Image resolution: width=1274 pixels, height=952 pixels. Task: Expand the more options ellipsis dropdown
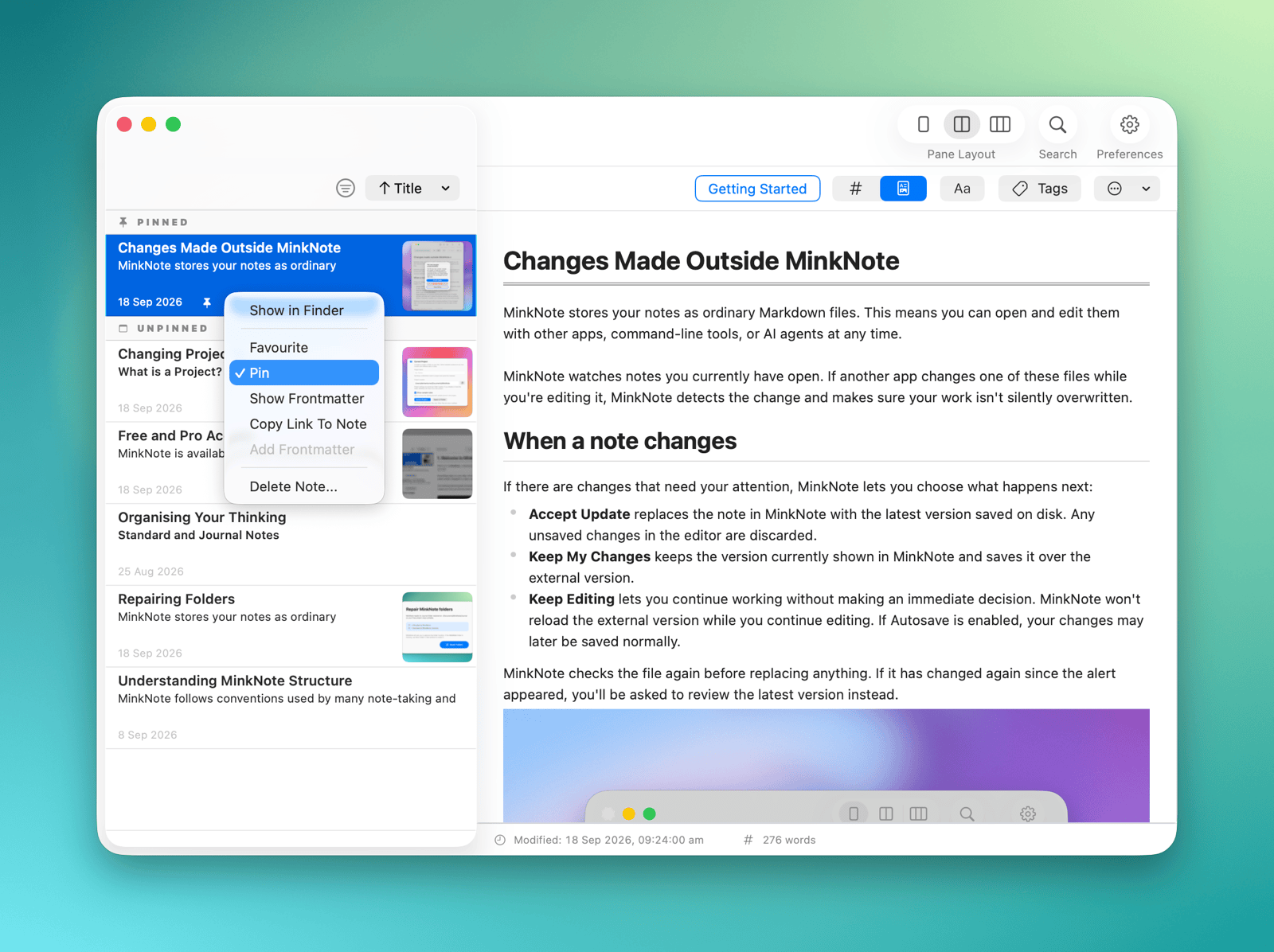(1127, 189)
